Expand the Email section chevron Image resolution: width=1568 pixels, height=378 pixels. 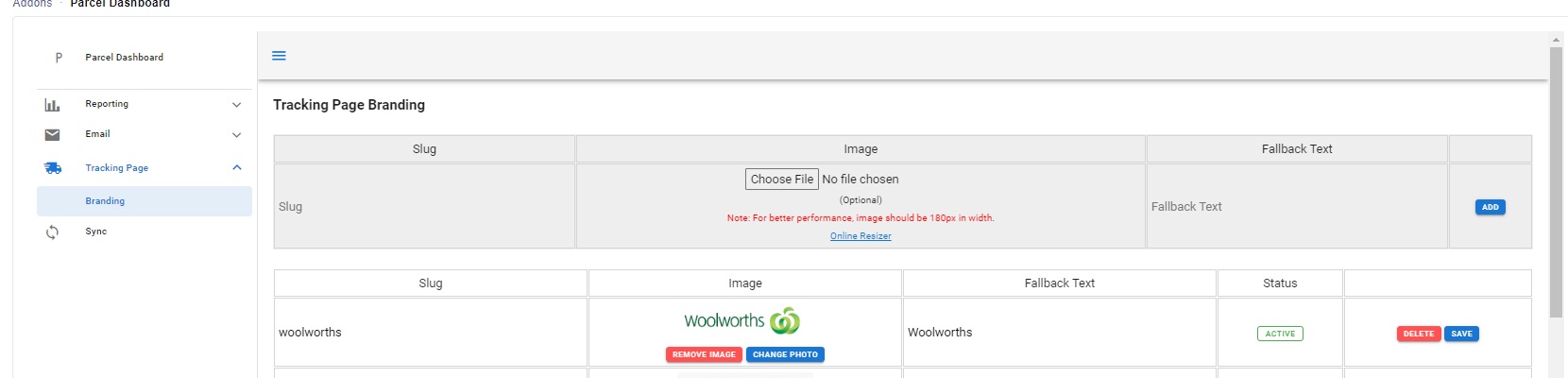click(x=236, y=135)
